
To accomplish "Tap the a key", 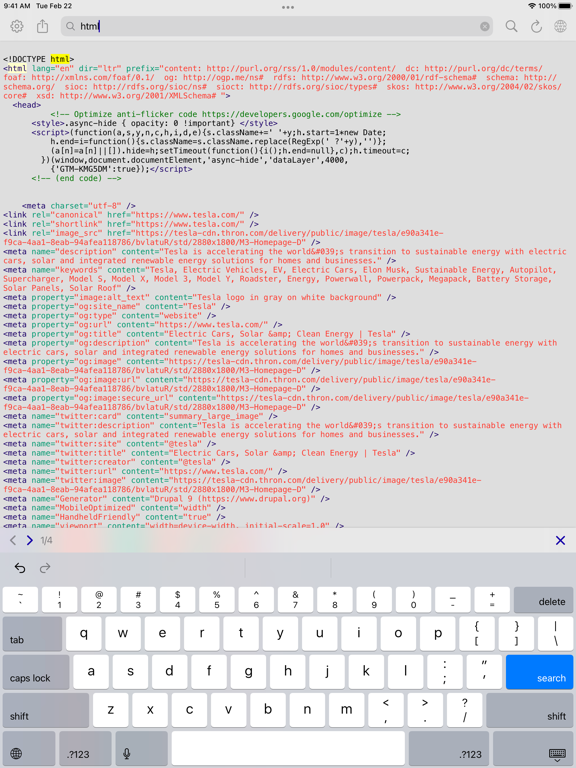I will coord(91,672).
